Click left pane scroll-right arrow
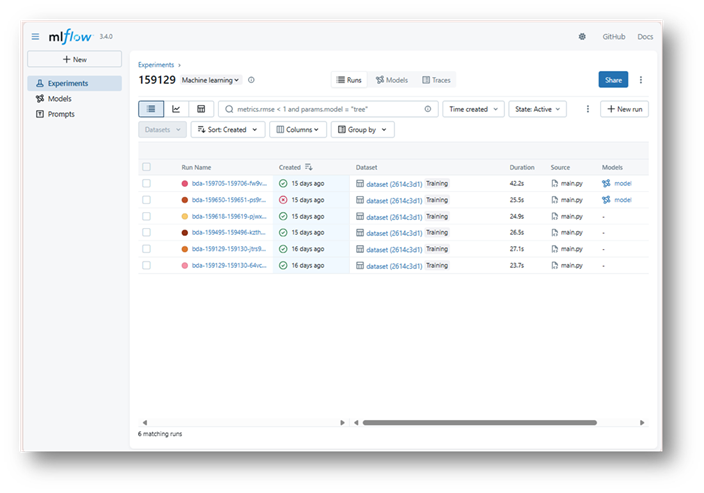This screenshot has height=493, width=704. [342, 423]
